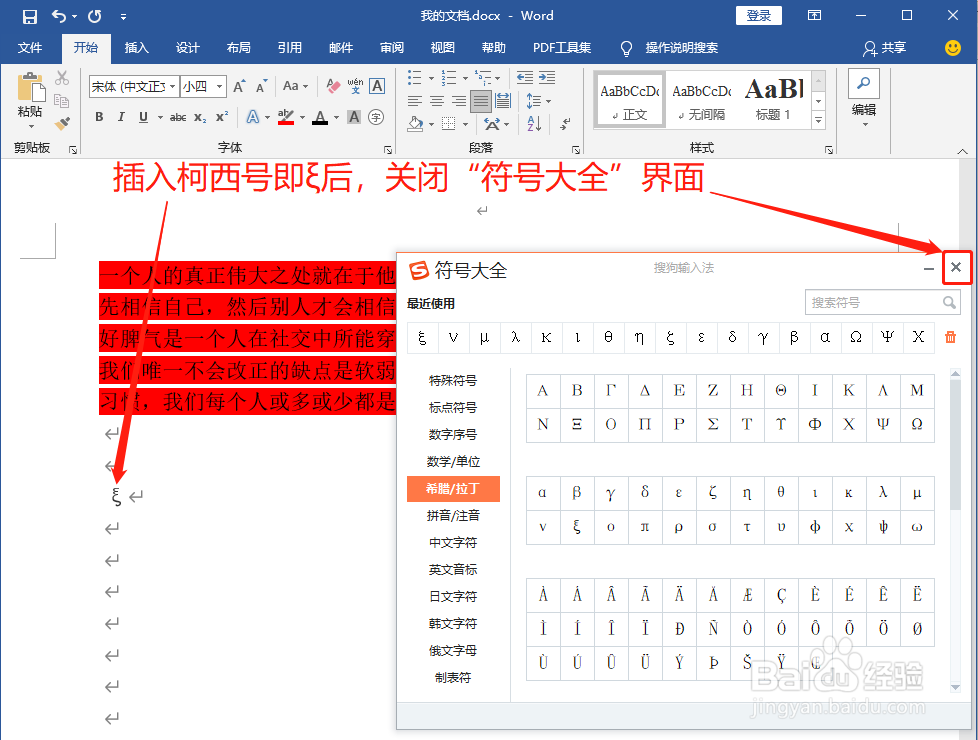Click the 登录 sign-in button
Image resolution: width=978 pixels, height=740 pixels.
[x=758, y=16]
